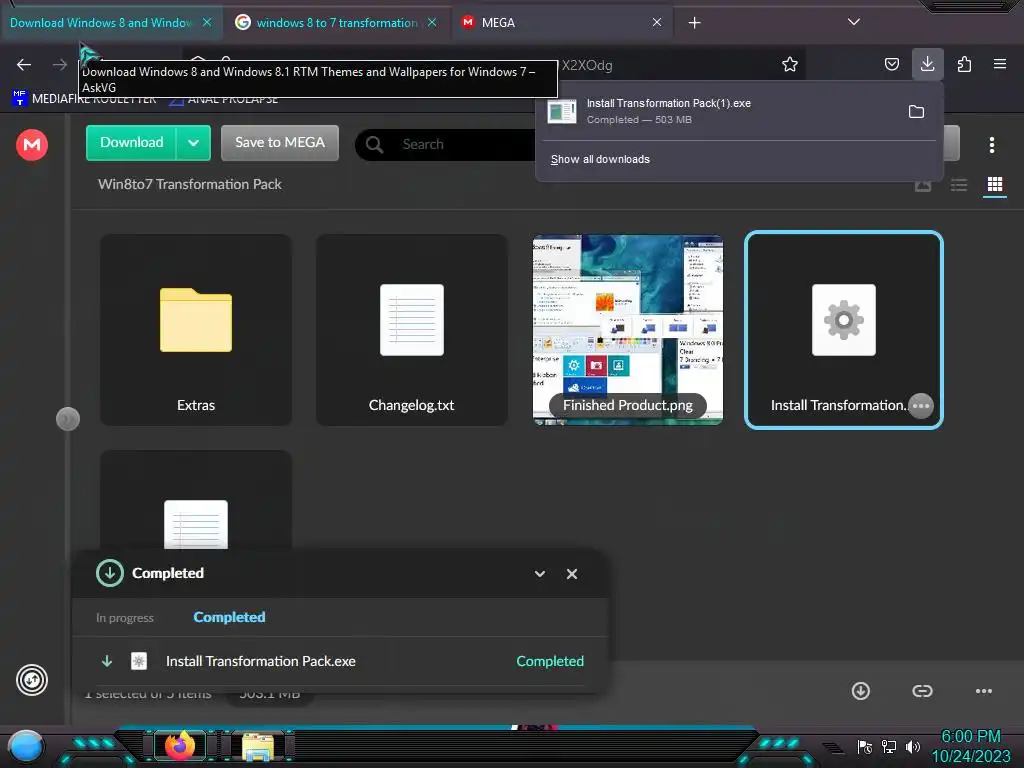The width and height of the screenshot is (1024, 768).
Task: Select the partially visible text file thumbnail
Action: (x=196, y=501)
